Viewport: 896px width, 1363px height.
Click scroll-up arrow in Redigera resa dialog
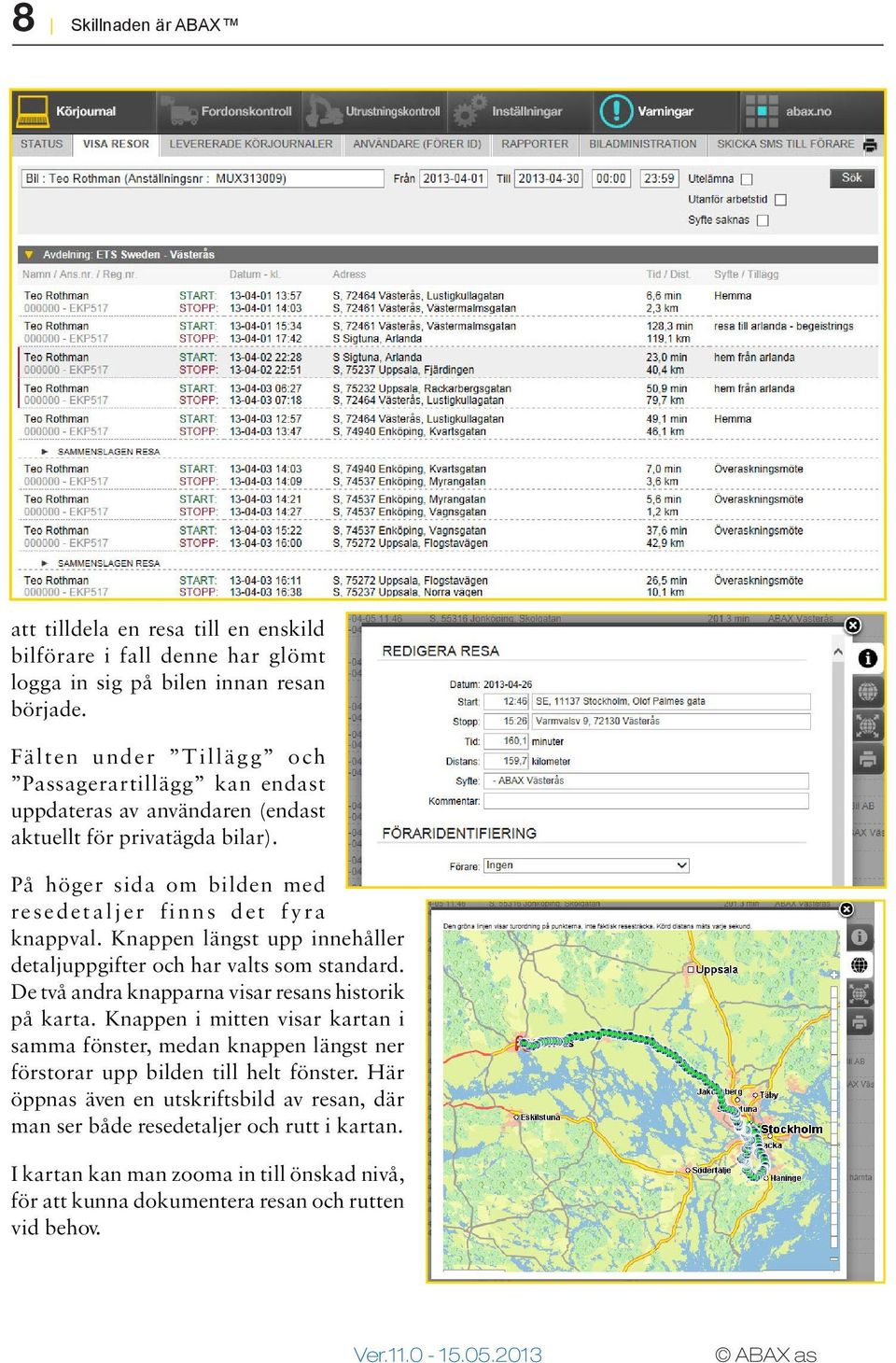click(838, 652)
